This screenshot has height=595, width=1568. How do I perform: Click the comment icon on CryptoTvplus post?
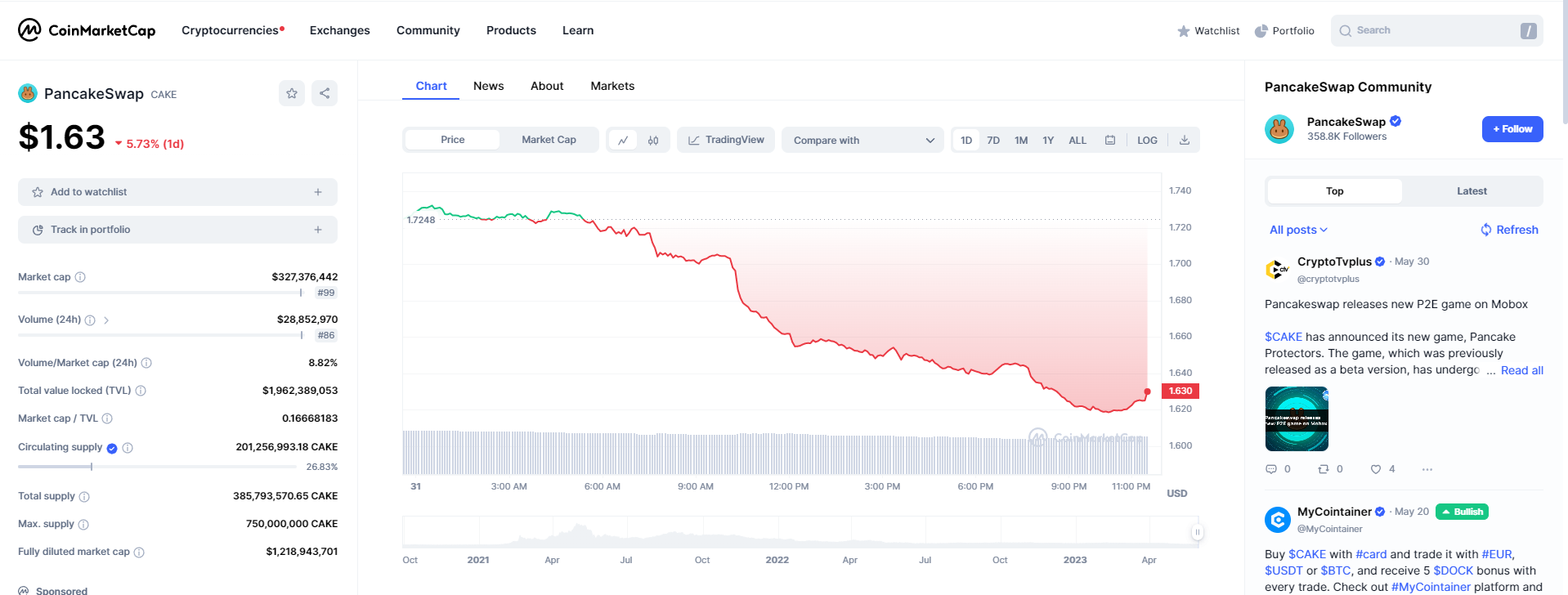click(x=1270, y=469)
